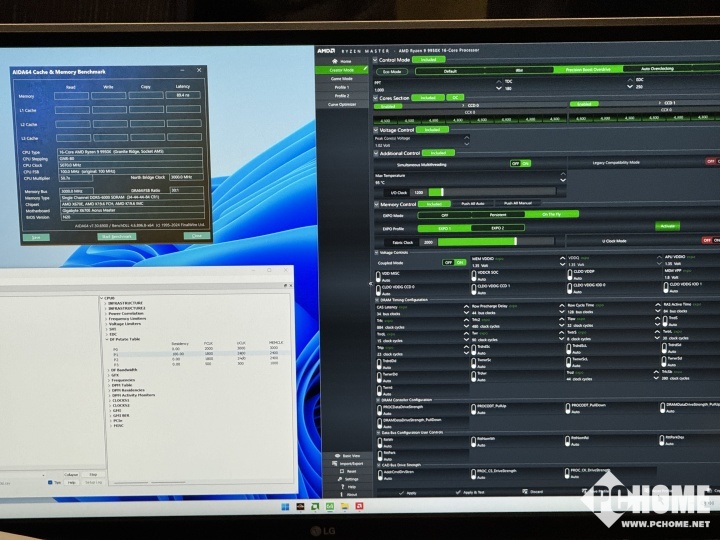This screenshot has width=720, height=540.
Task: Open Import/Export in Ryzen Master sidebar
Action: [x=347, y=463]
